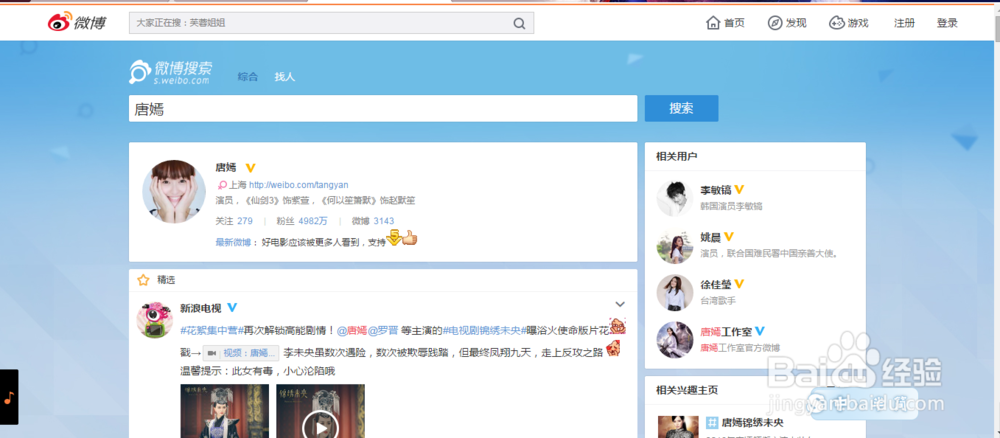The width and height of the screenshot is (1000, 438).
Task: Click the 微博 3143 count
Action: coord(373,221)
